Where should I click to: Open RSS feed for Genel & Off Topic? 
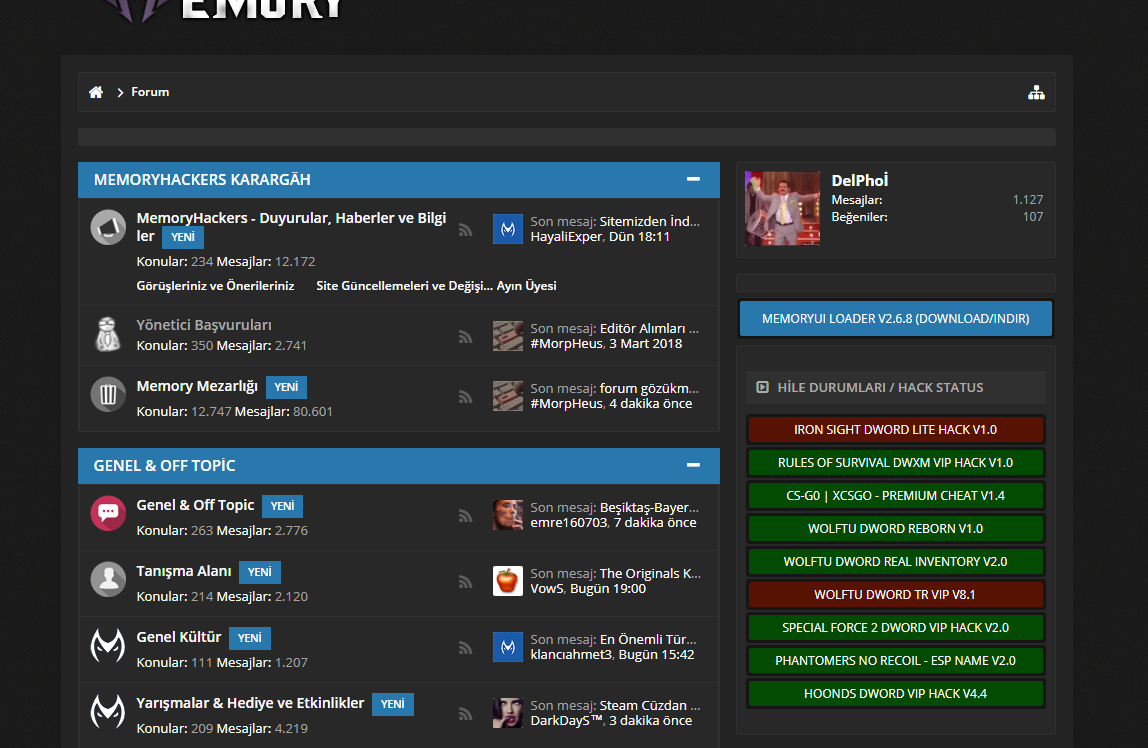pos(465,516)
